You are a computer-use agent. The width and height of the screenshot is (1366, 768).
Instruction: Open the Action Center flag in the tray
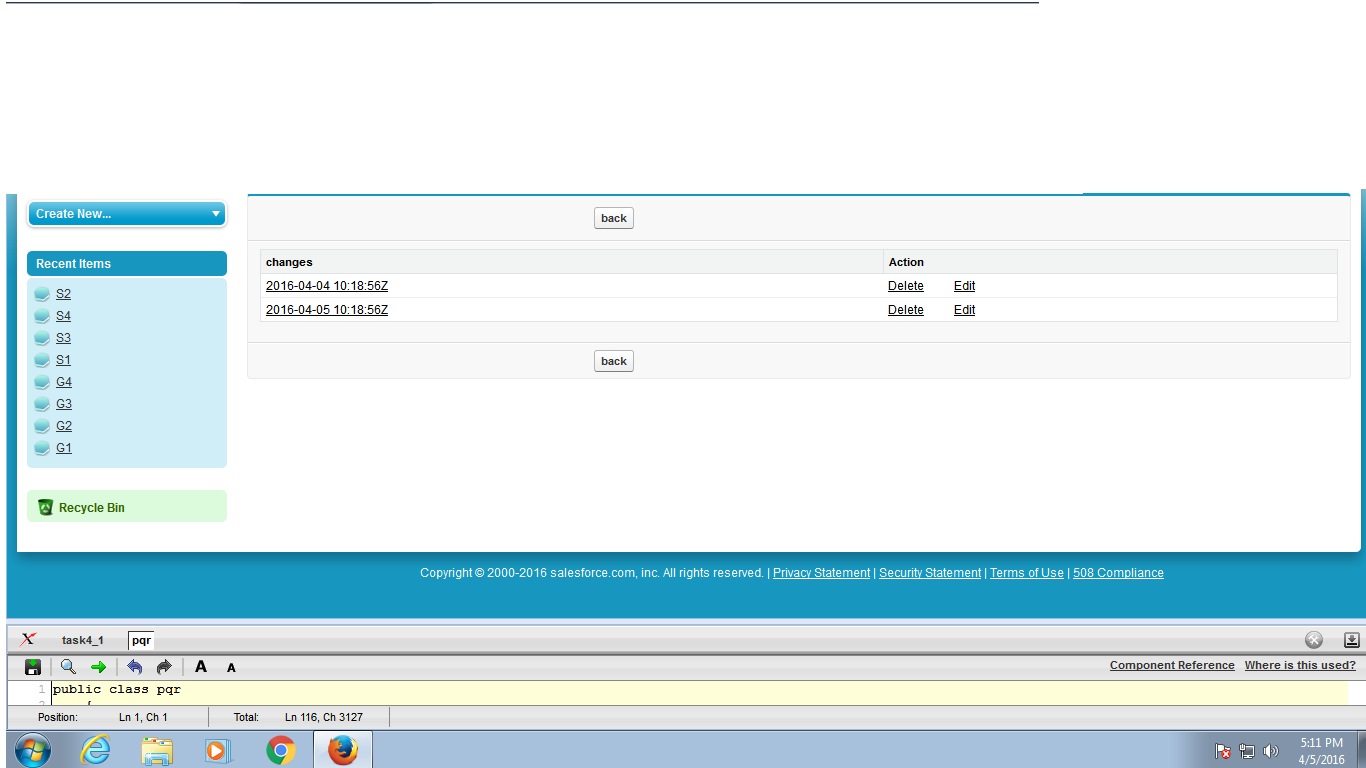point(1223,751)
